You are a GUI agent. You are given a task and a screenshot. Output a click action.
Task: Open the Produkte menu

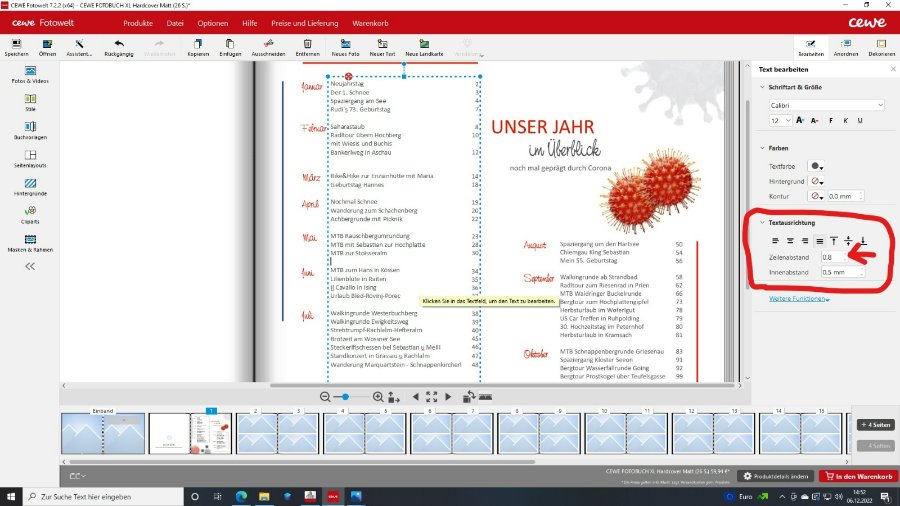pyautogui.click(x=139, y=22)
